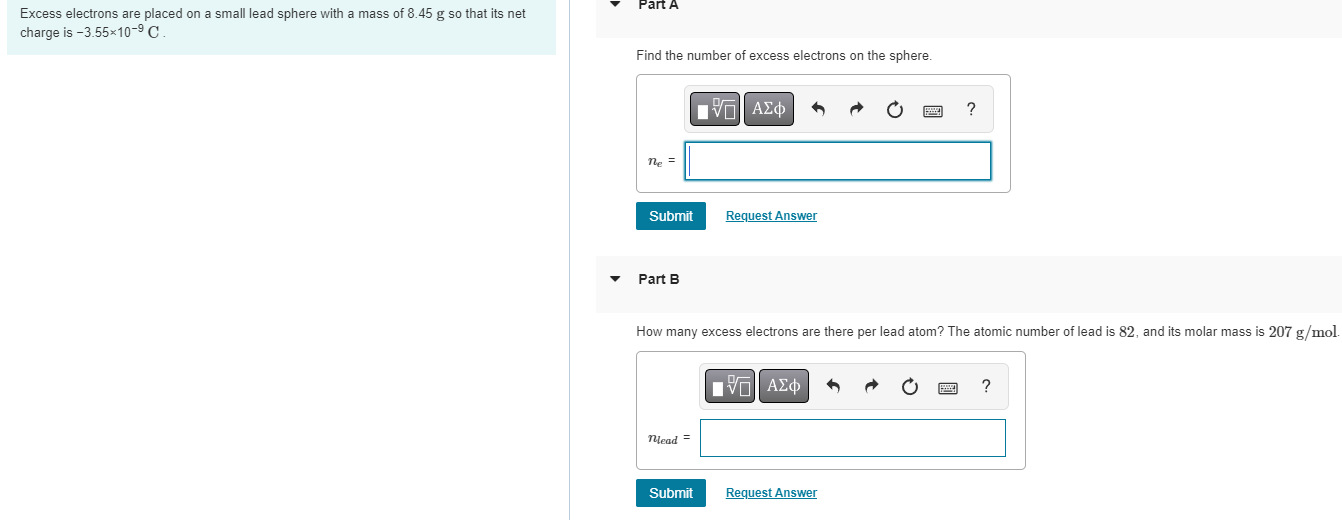Redo edit in Part B toolbar
This screenshot has height=520, width=1342.
(x=871, y=386)
